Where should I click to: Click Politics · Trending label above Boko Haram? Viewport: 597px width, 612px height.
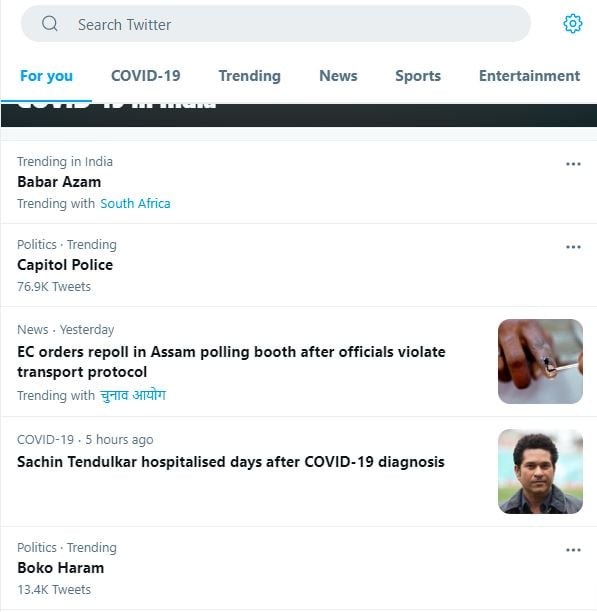67,548
